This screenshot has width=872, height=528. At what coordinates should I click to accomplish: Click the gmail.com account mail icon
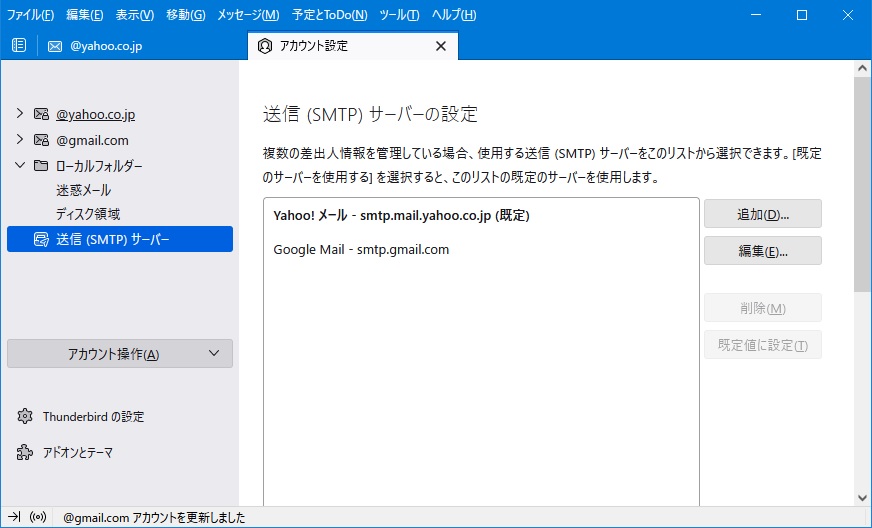point(41,140)
